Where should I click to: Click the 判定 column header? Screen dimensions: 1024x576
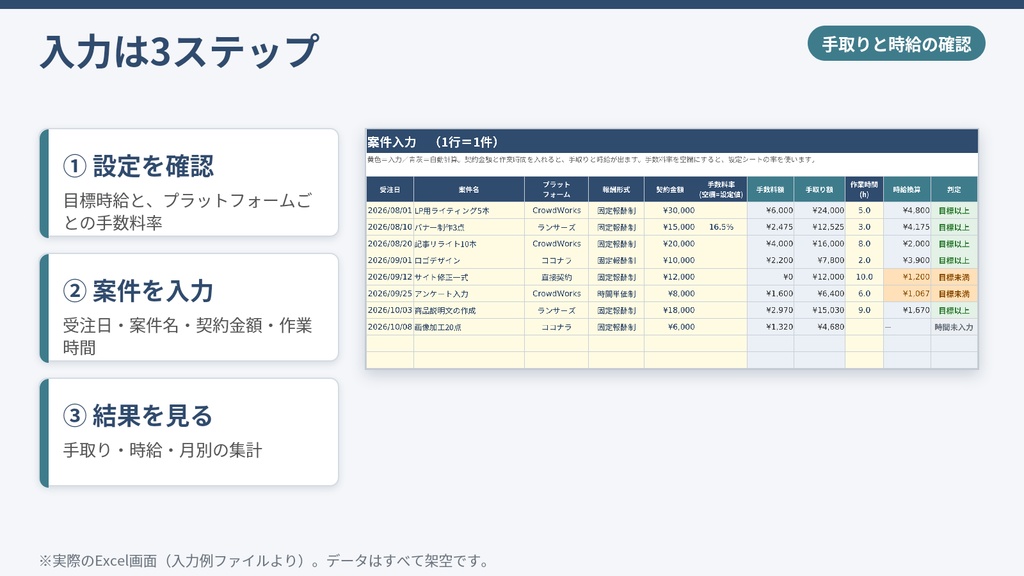(954, 189)
